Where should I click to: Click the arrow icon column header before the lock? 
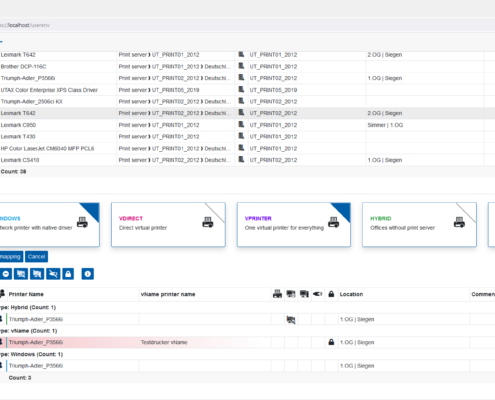[x=317, y=294]
